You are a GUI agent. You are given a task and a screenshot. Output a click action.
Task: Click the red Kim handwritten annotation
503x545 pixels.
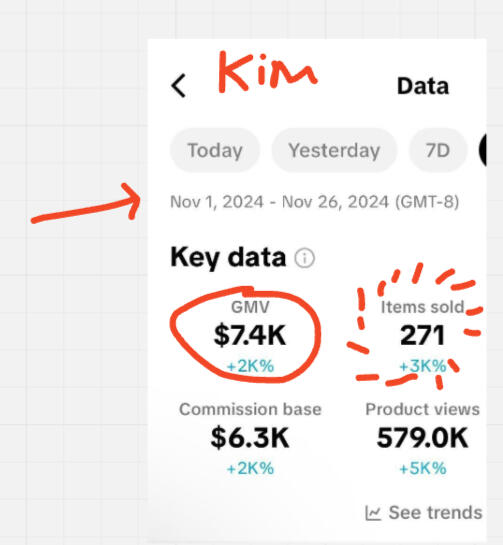pyautogui.click(x=268, y=72)
